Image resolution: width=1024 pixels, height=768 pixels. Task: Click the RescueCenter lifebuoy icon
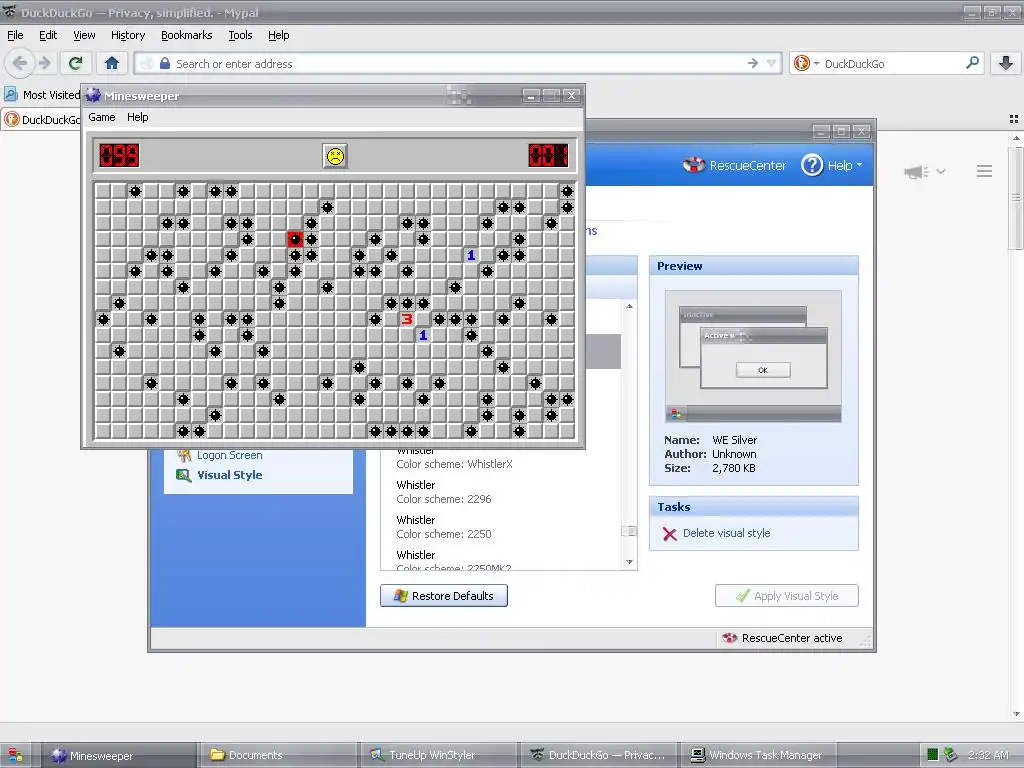tap(693, 165)
